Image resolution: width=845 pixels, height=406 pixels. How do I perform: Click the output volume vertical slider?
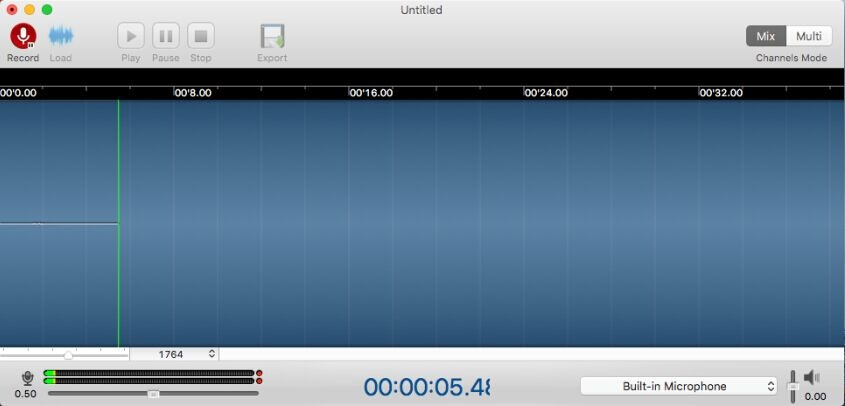point(794,386)
